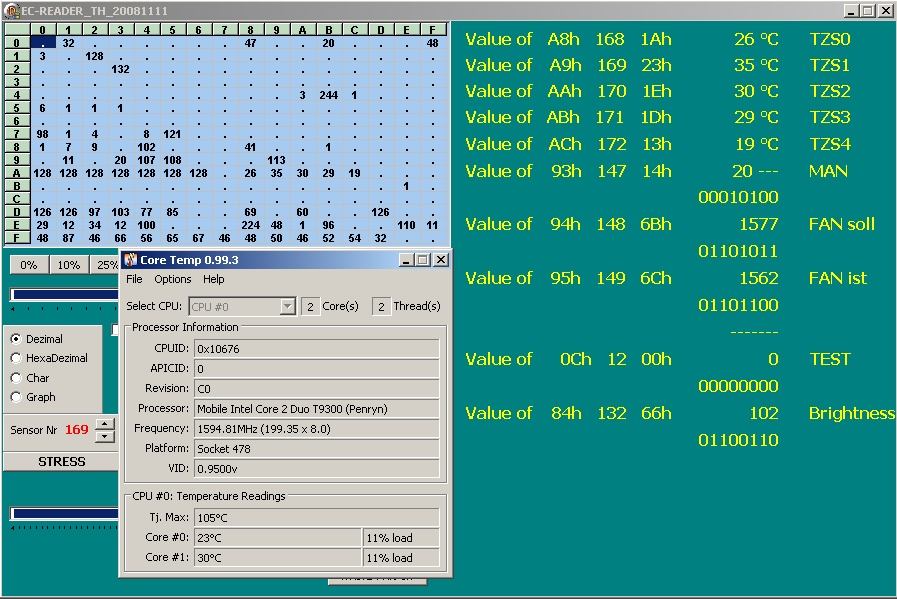The height and width of the screenshot is (599, 897).
Task: Click the Core #0 temperature field
Action: pyautogui.click(x=278, y=538)
